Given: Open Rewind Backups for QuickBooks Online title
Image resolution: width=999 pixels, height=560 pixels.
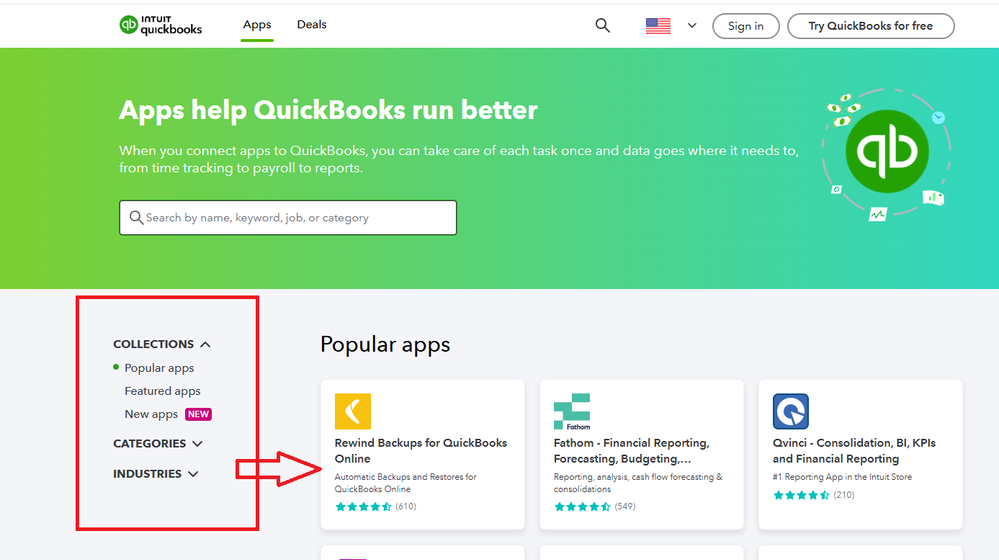Looking at the screenshot, I should 420,450.
